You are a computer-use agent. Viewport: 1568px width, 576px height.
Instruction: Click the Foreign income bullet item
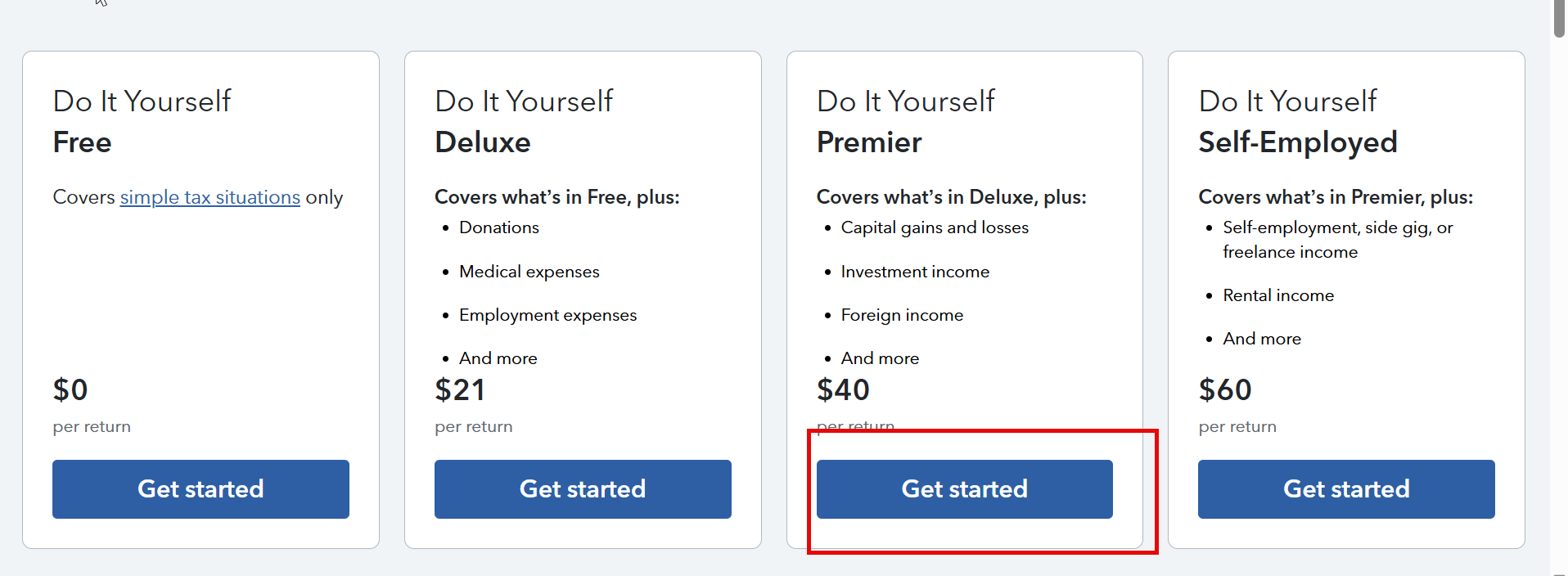pos(902,315)
